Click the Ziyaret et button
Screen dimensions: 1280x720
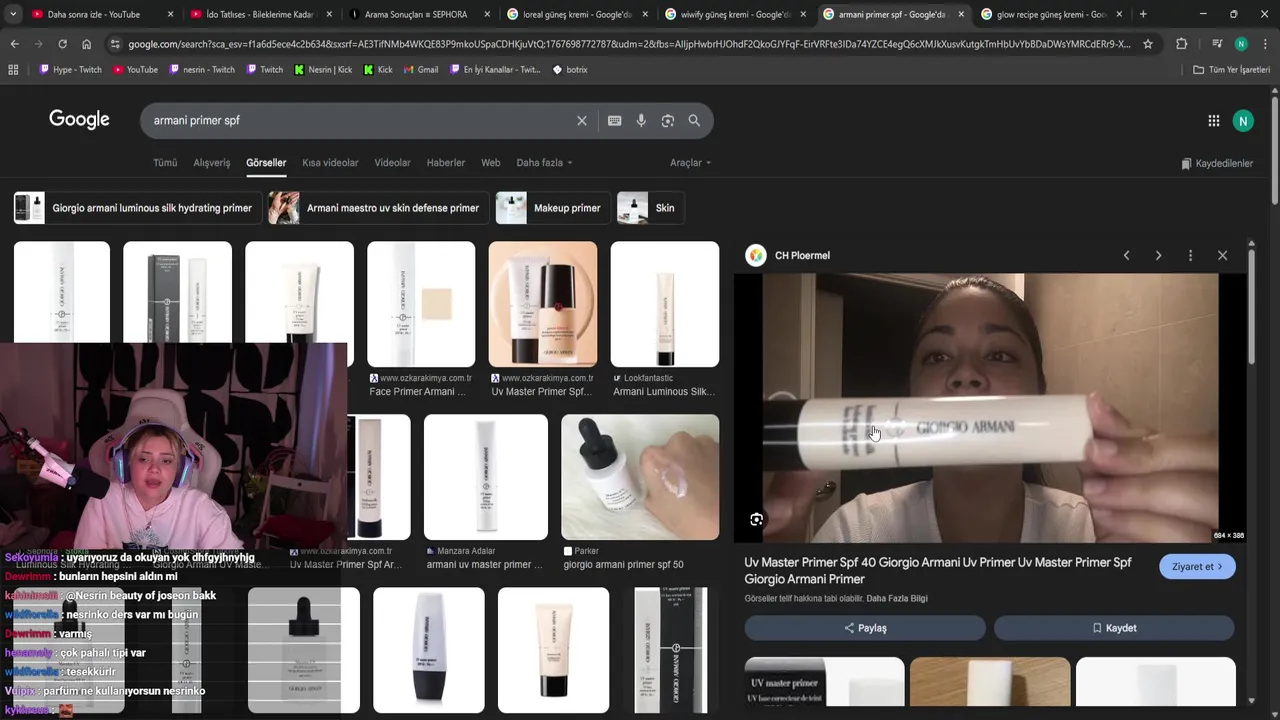1197,567
